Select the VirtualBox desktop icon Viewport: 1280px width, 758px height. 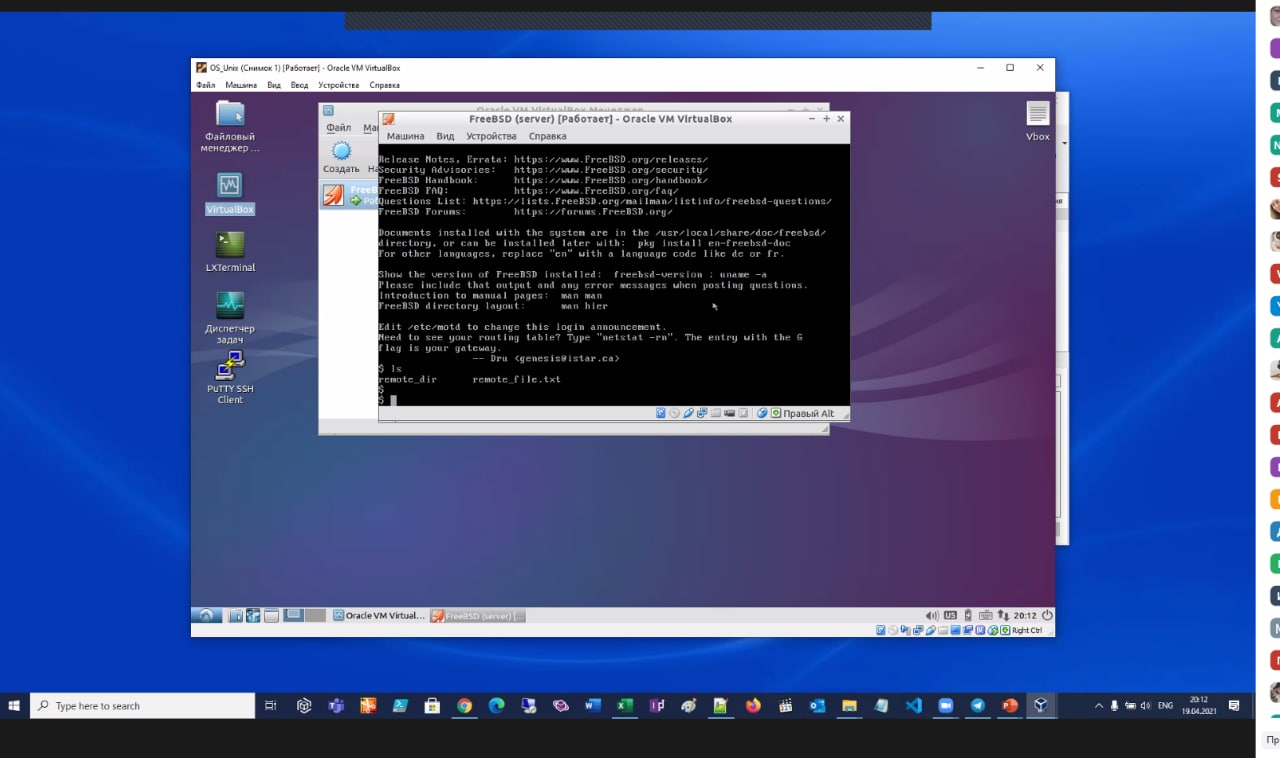230,194
